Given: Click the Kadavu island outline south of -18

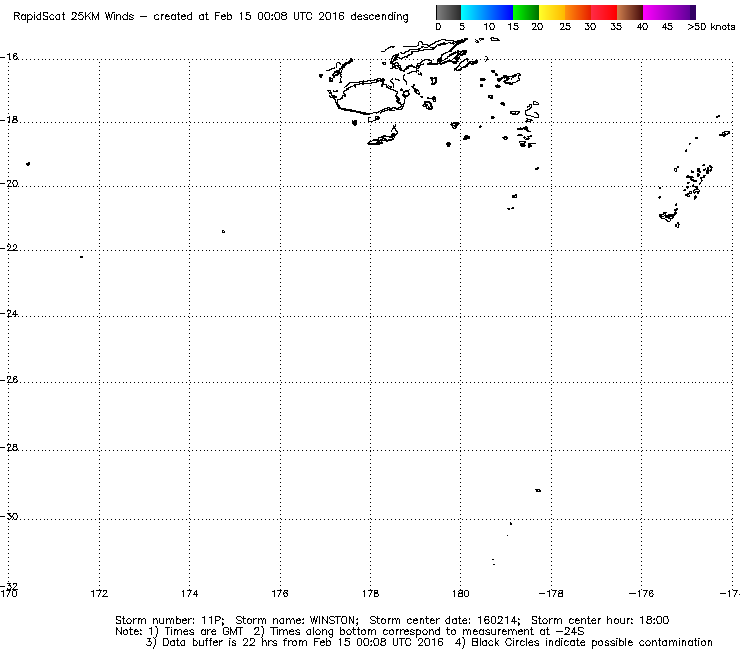Looking at the screenshot, I should coord(383,137).
